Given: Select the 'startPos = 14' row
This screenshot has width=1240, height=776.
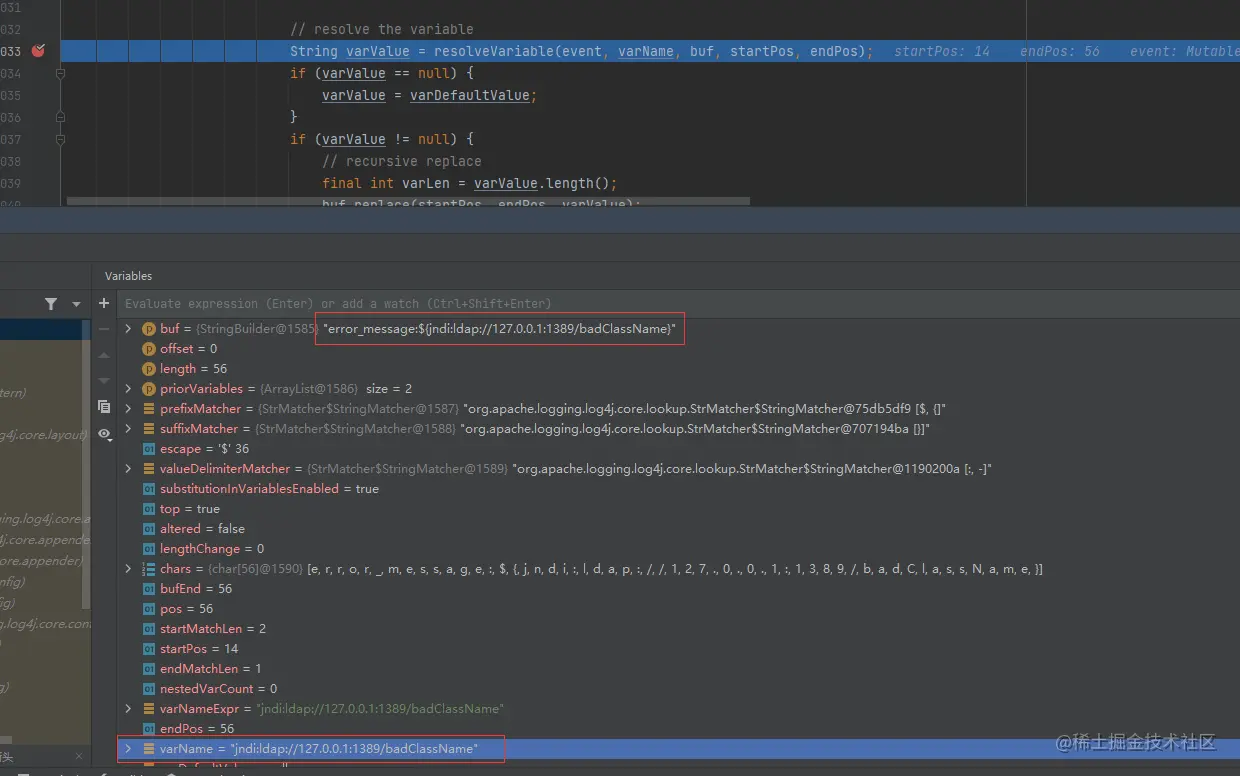Looking at the screenshot, I should pos(680,648).
